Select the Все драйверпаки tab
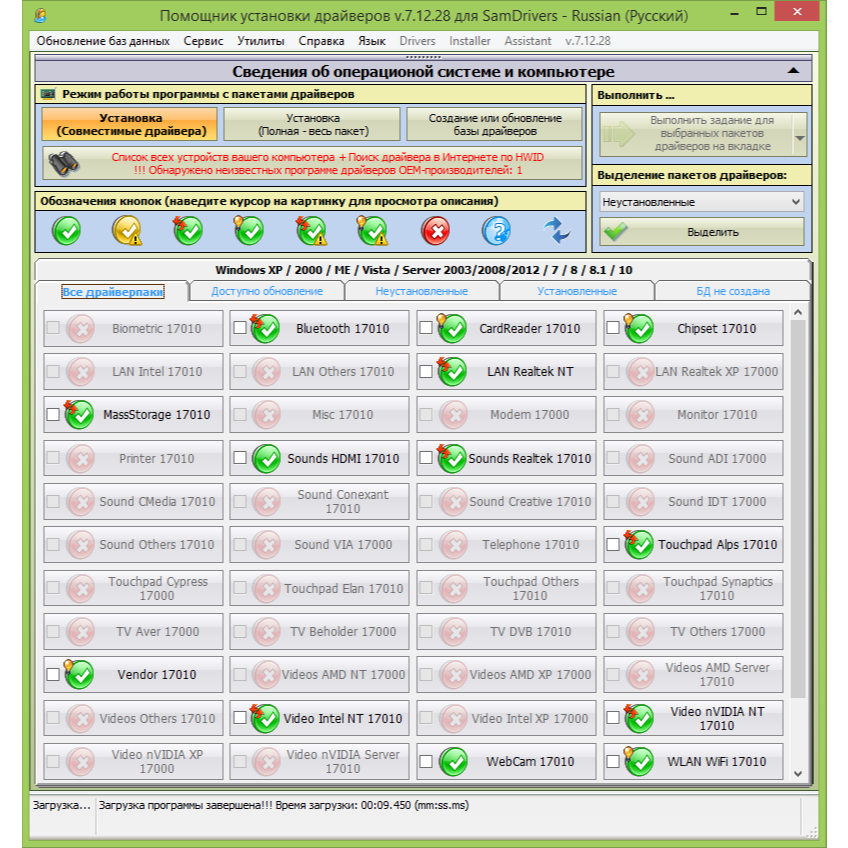 pos(112,292)
